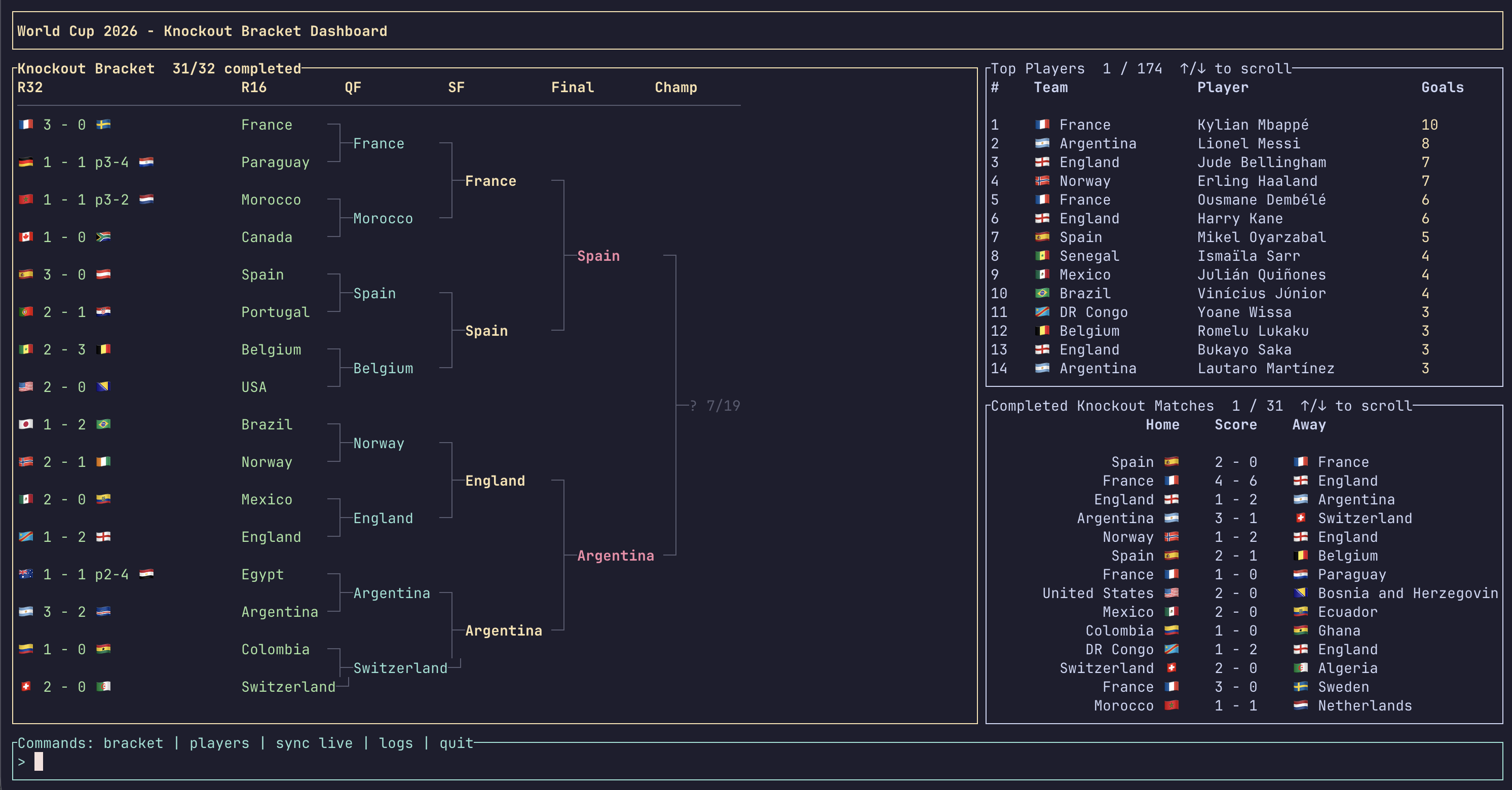Select the logs command
Viewport: 1512px width, 790px height.
click(396, 743)
